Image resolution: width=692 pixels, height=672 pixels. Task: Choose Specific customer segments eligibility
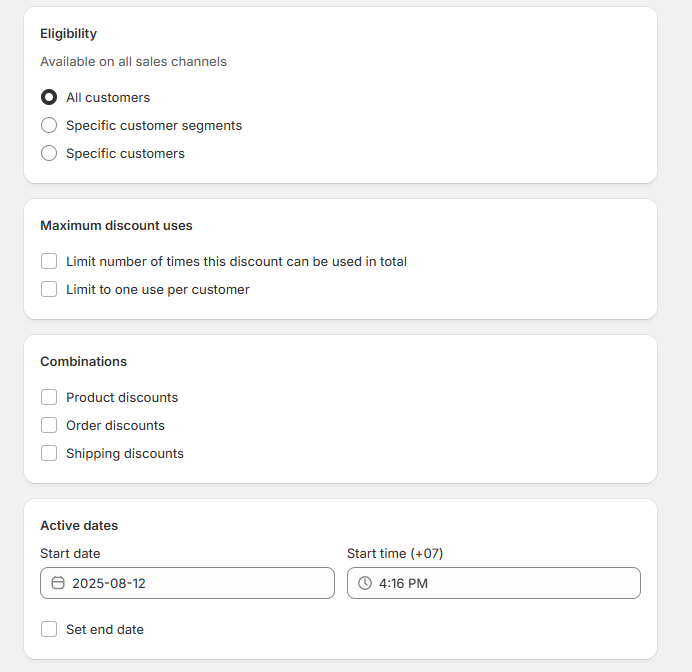[49, 125]
